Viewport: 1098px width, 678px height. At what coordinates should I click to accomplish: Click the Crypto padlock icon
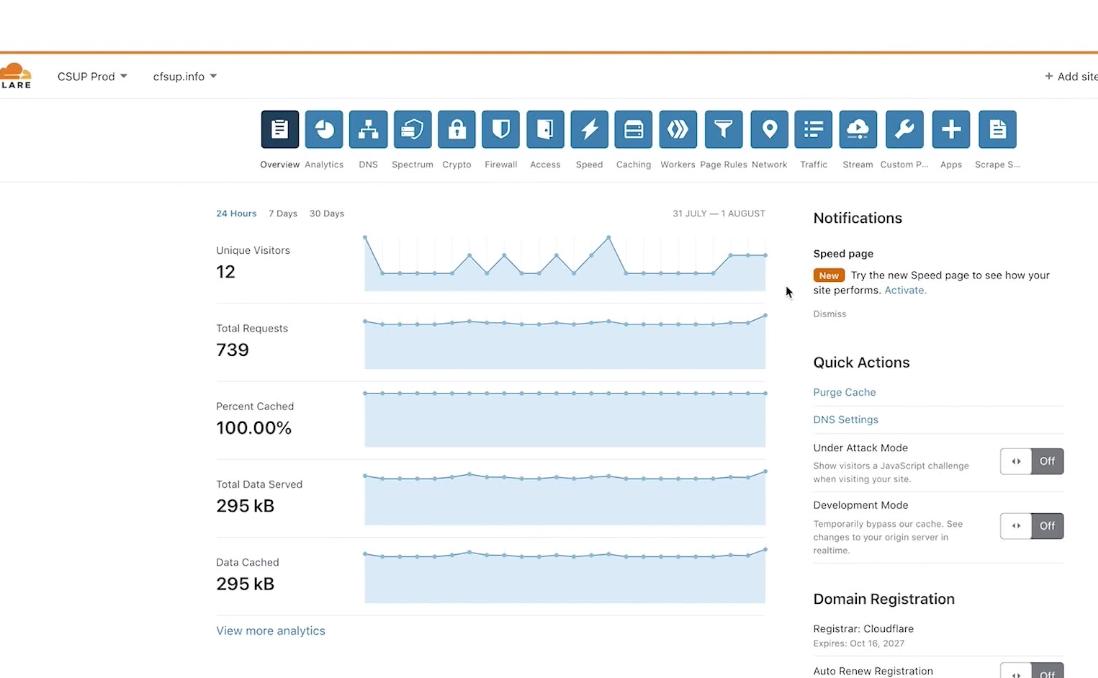pyautogui.click(x=456, y=128)
